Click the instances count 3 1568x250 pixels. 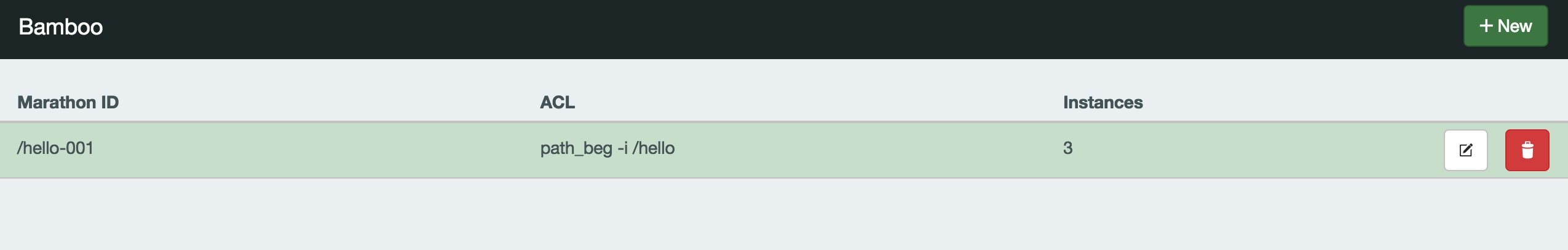pyautogui.click(x=1067, y=148)
